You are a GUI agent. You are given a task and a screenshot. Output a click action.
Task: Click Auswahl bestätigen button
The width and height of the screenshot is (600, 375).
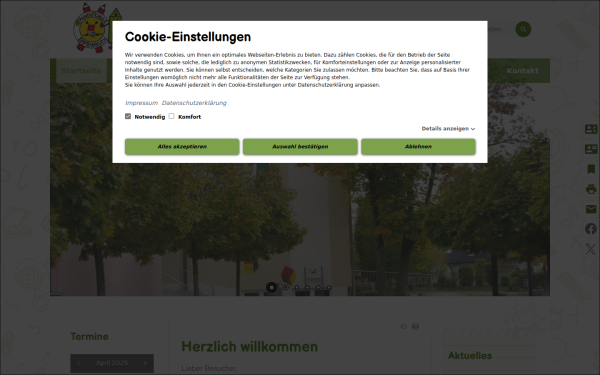point(300,147)
